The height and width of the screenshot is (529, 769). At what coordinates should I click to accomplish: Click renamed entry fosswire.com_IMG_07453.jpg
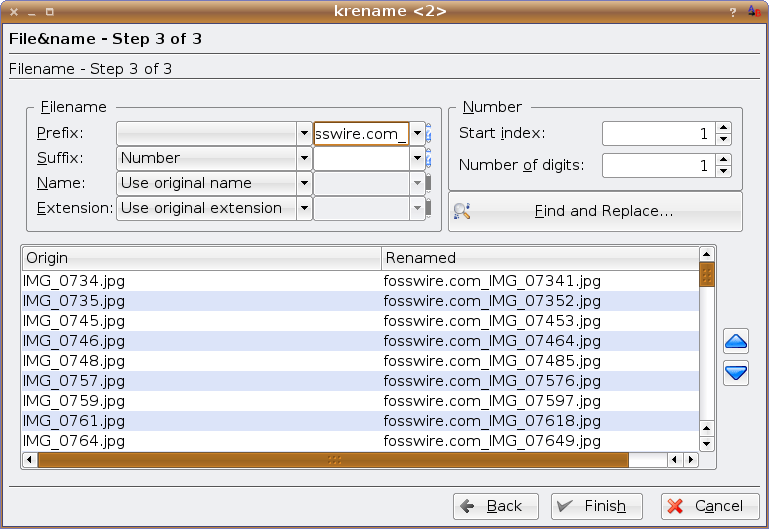click(x=492, y=321)
